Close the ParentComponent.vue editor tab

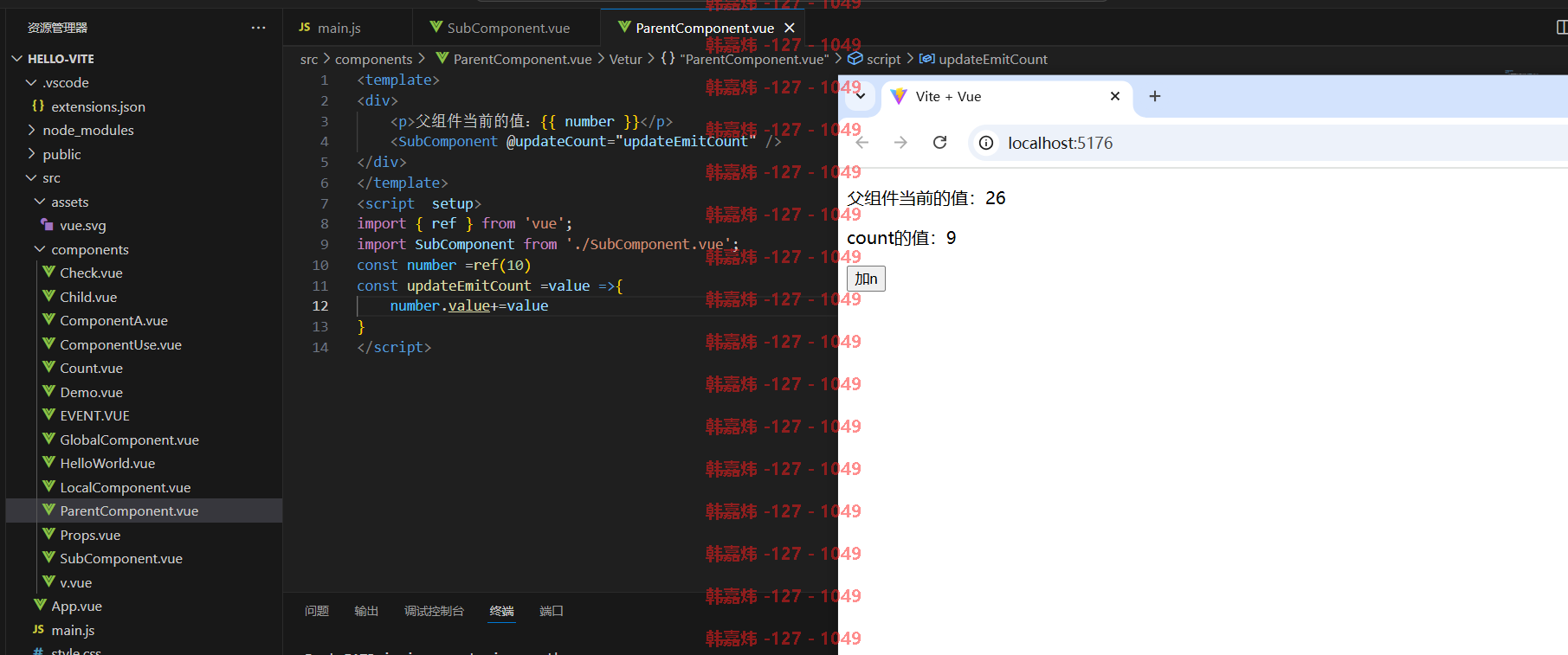point(790,28)
